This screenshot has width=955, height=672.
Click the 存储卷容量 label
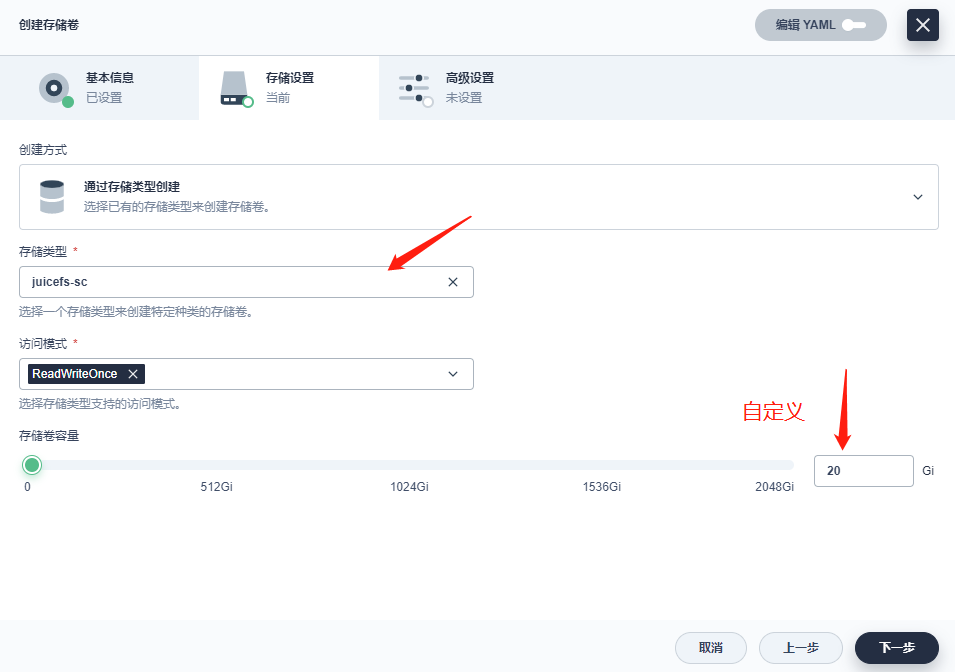pyautogui.click(x=49, y=436)
